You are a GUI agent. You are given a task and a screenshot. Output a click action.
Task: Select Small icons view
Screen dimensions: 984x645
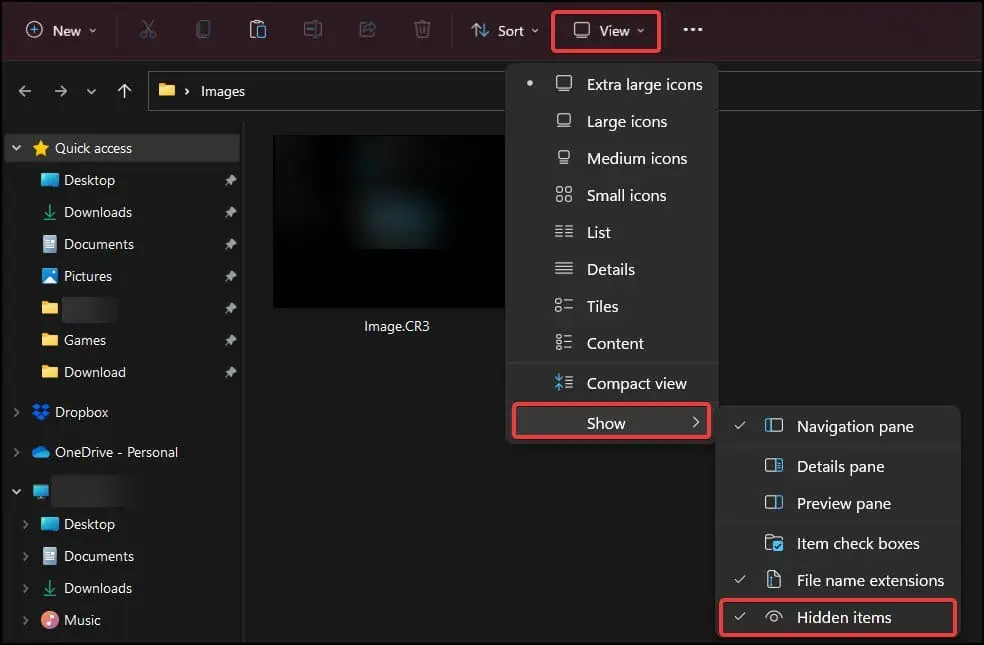[612, 195]
